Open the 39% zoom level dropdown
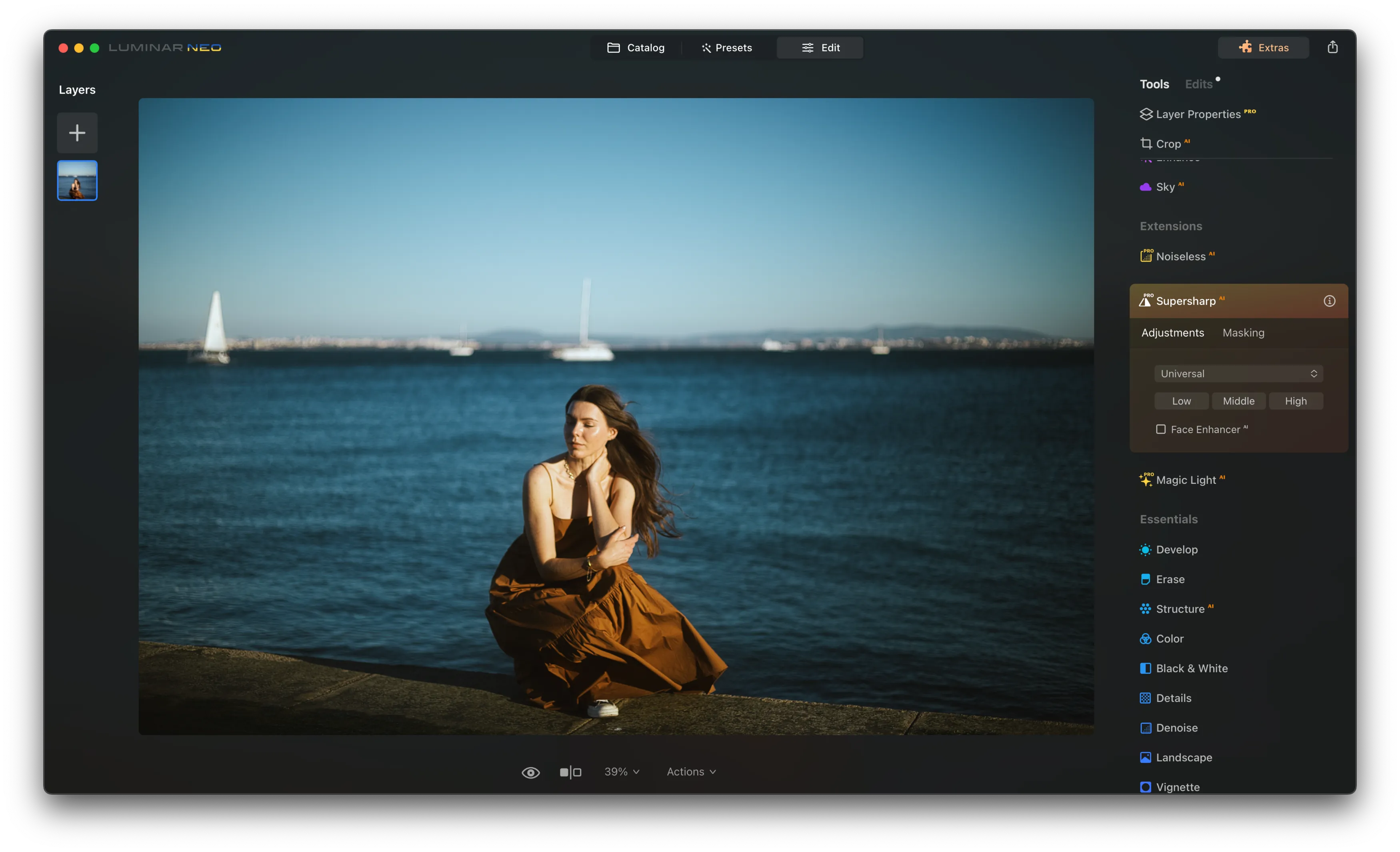The image size is (1400, 852). 621,772
